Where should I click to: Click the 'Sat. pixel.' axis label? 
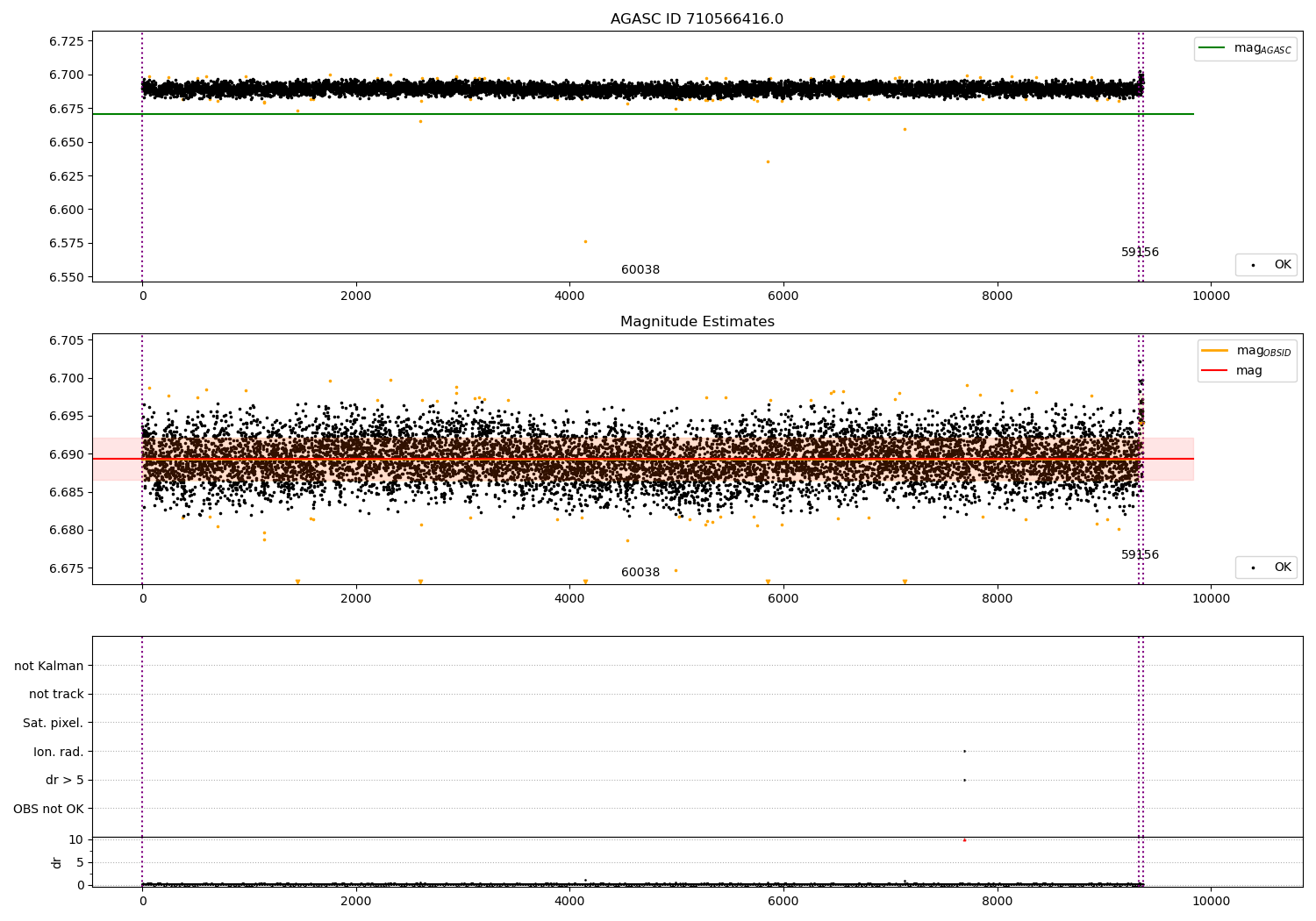point(54,724)
